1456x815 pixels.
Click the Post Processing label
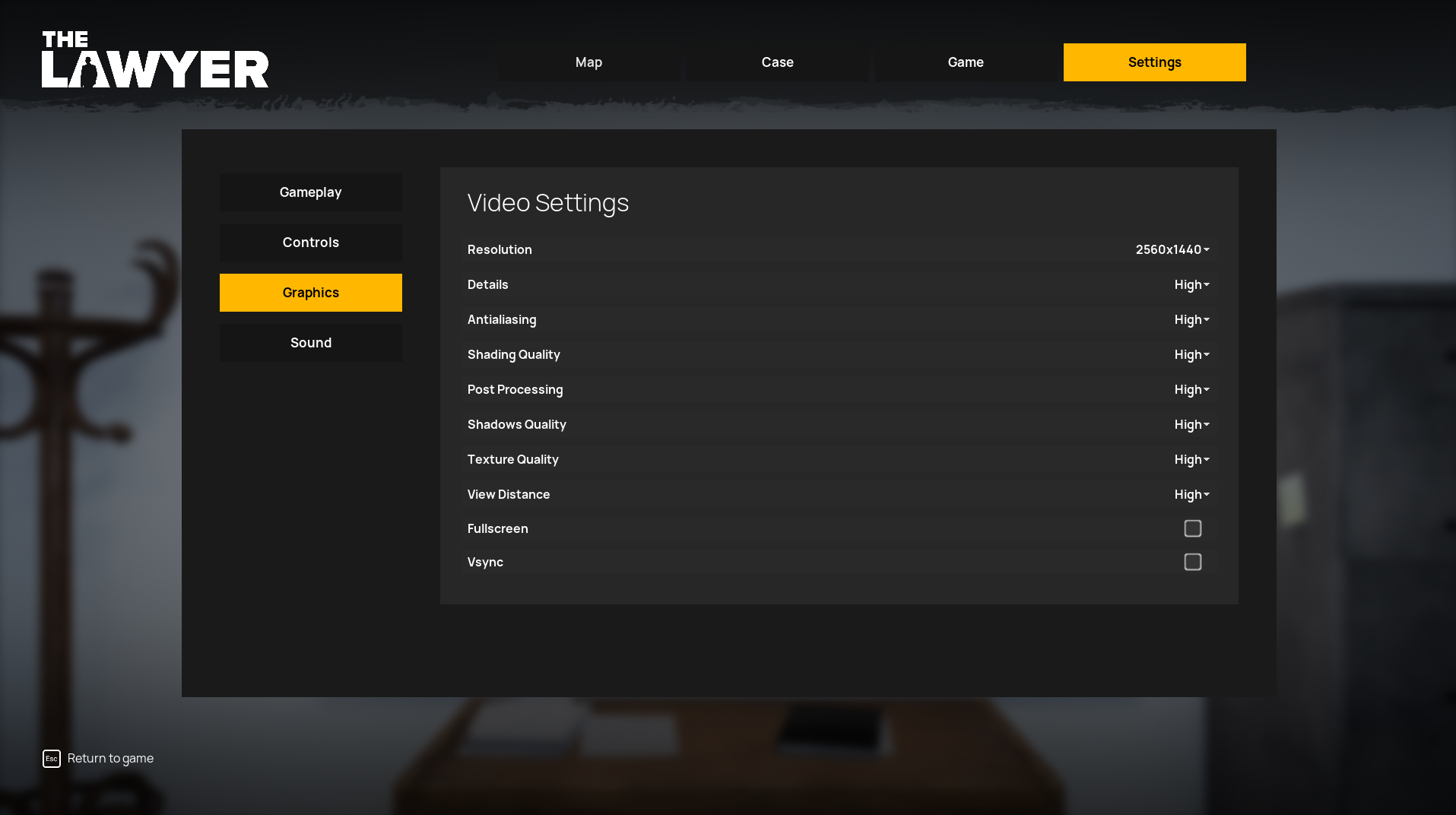(x=515, y=390)
